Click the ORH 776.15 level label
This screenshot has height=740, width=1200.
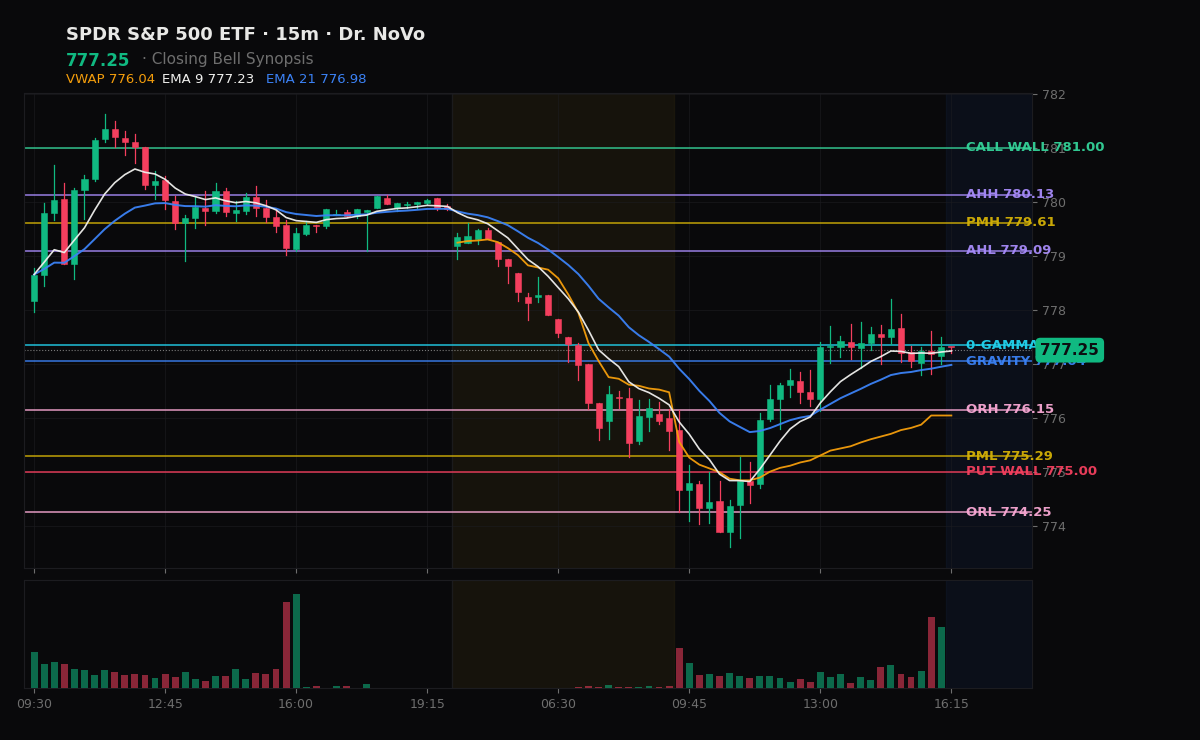click(1010, 409)
